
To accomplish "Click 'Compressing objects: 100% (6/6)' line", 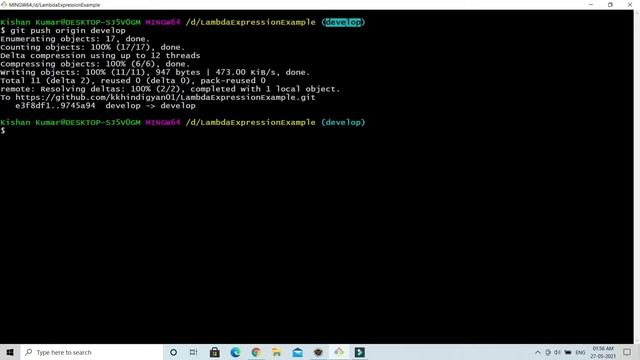I will (x=95, y=64).
